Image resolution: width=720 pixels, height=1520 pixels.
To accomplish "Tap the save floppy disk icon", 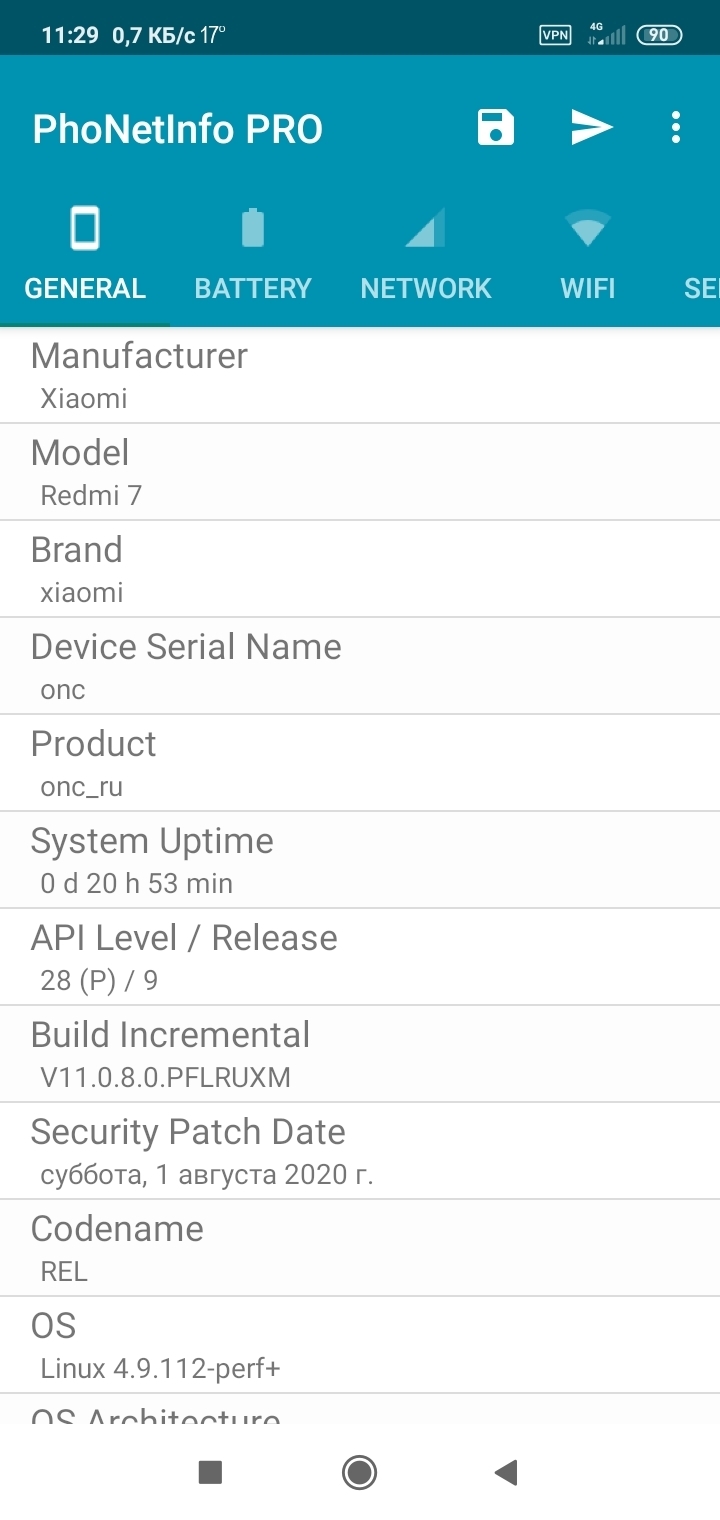I will [496, 128].
